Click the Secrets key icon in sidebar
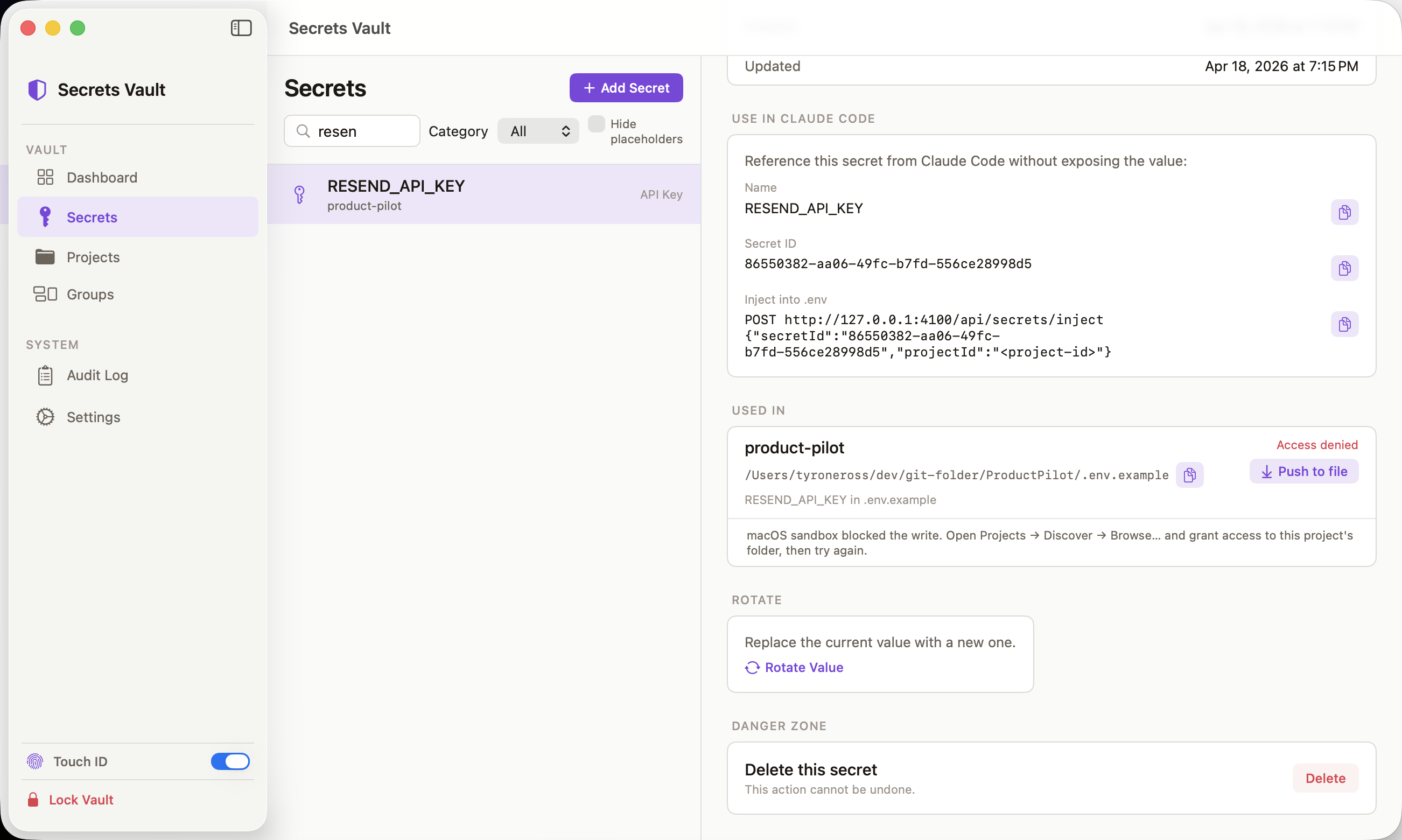 point(45,217)
